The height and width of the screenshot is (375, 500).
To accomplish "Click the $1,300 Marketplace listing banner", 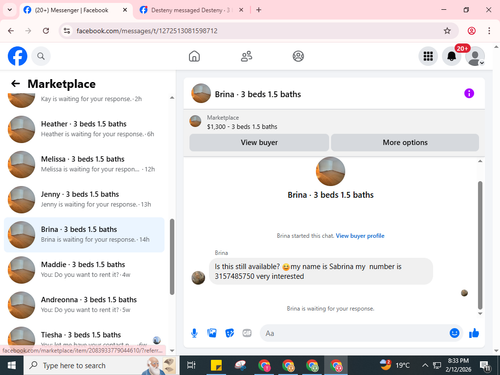I will click(334, 122).
